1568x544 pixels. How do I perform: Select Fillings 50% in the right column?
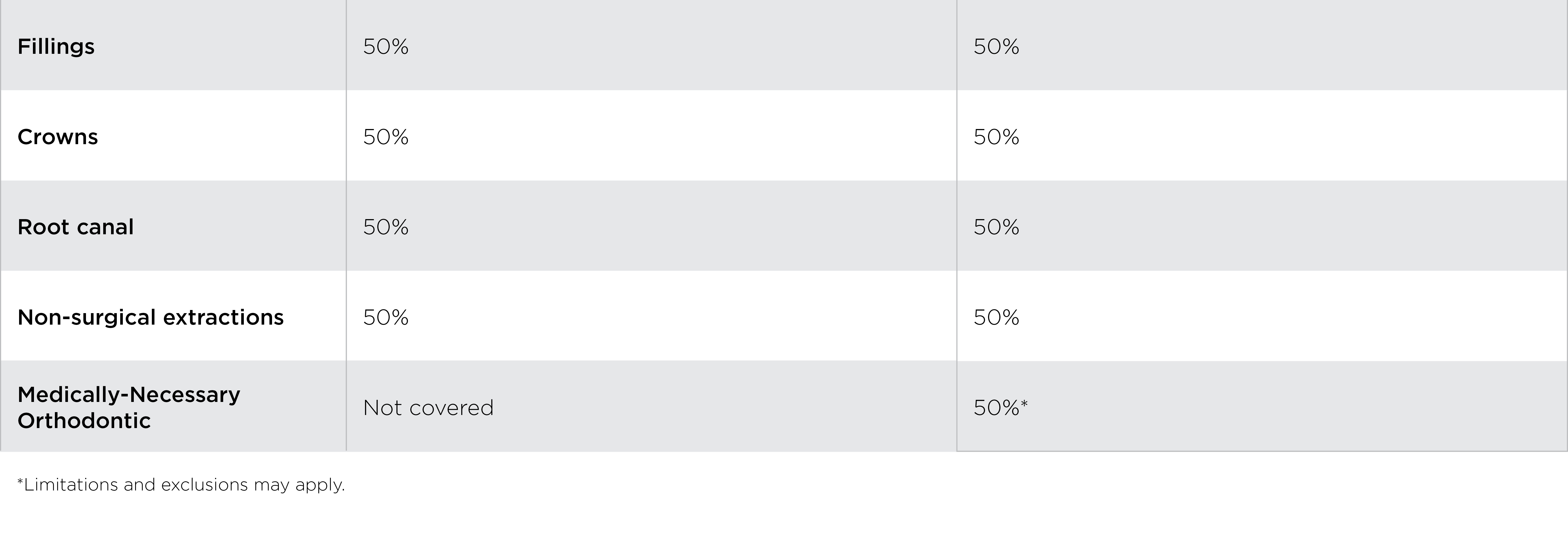[x=996, y=47]
